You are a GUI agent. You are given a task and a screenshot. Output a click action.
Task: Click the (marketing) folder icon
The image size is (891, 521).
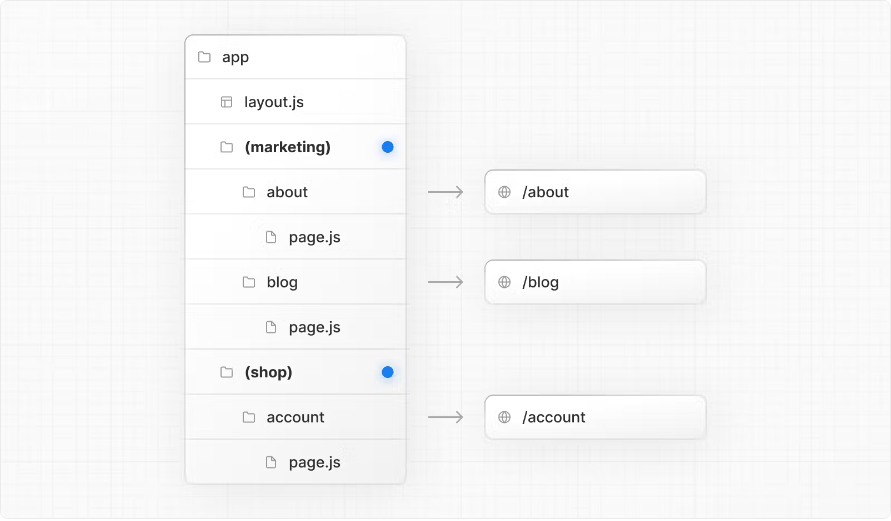226,147
